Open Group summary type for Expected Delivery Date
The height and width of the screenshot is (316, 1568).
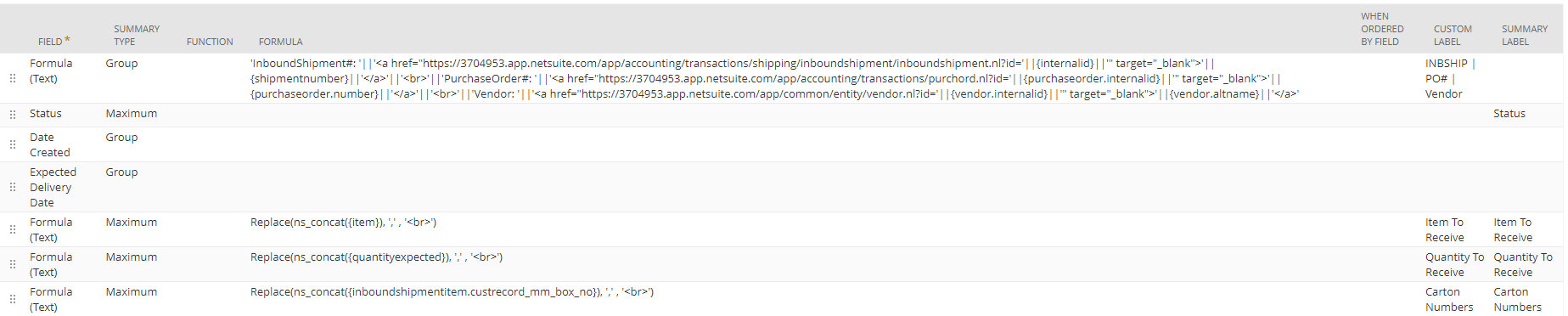click(121, 172)
